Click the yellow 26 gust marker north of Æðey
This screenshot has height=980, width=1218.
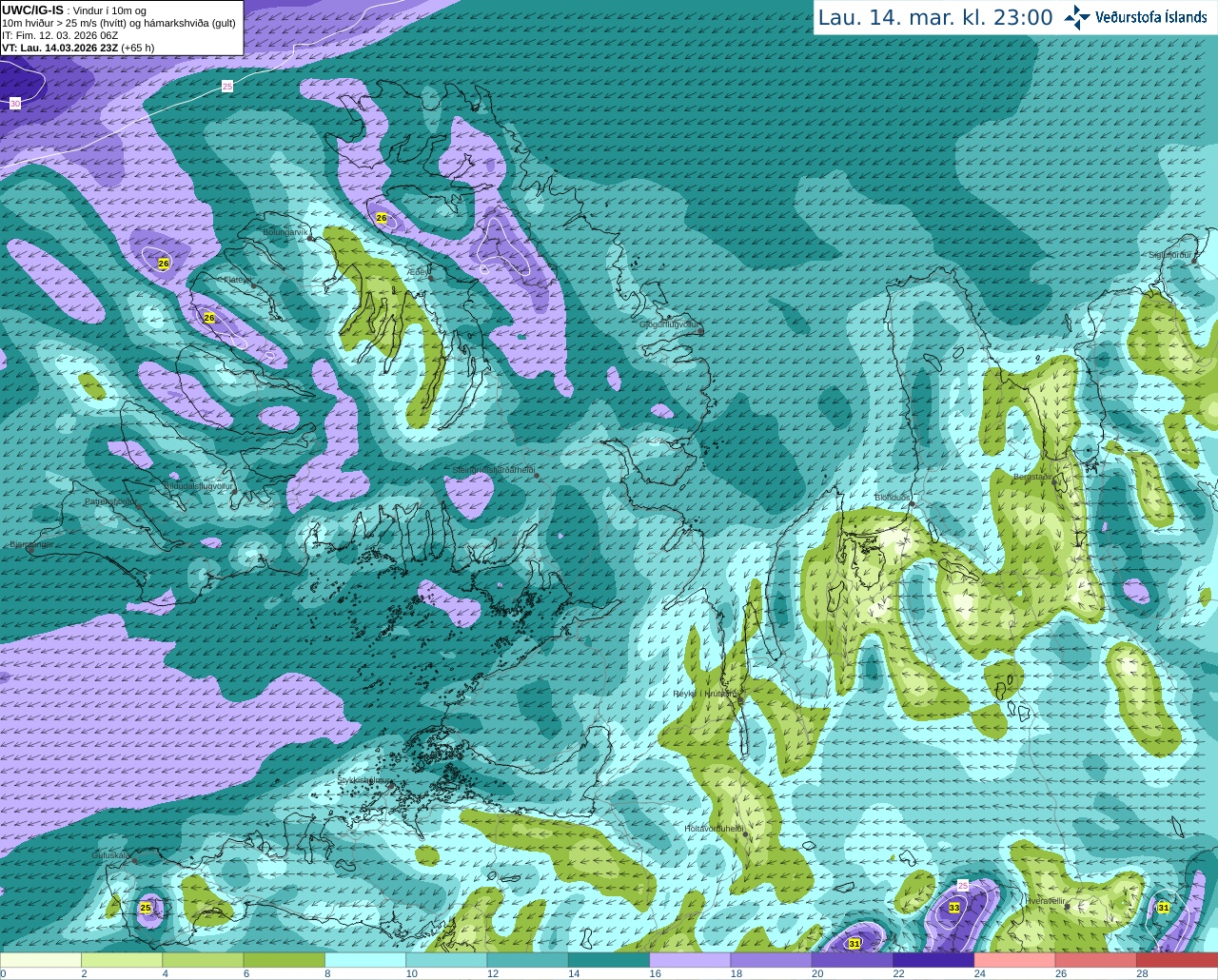[x=382, y=218]
